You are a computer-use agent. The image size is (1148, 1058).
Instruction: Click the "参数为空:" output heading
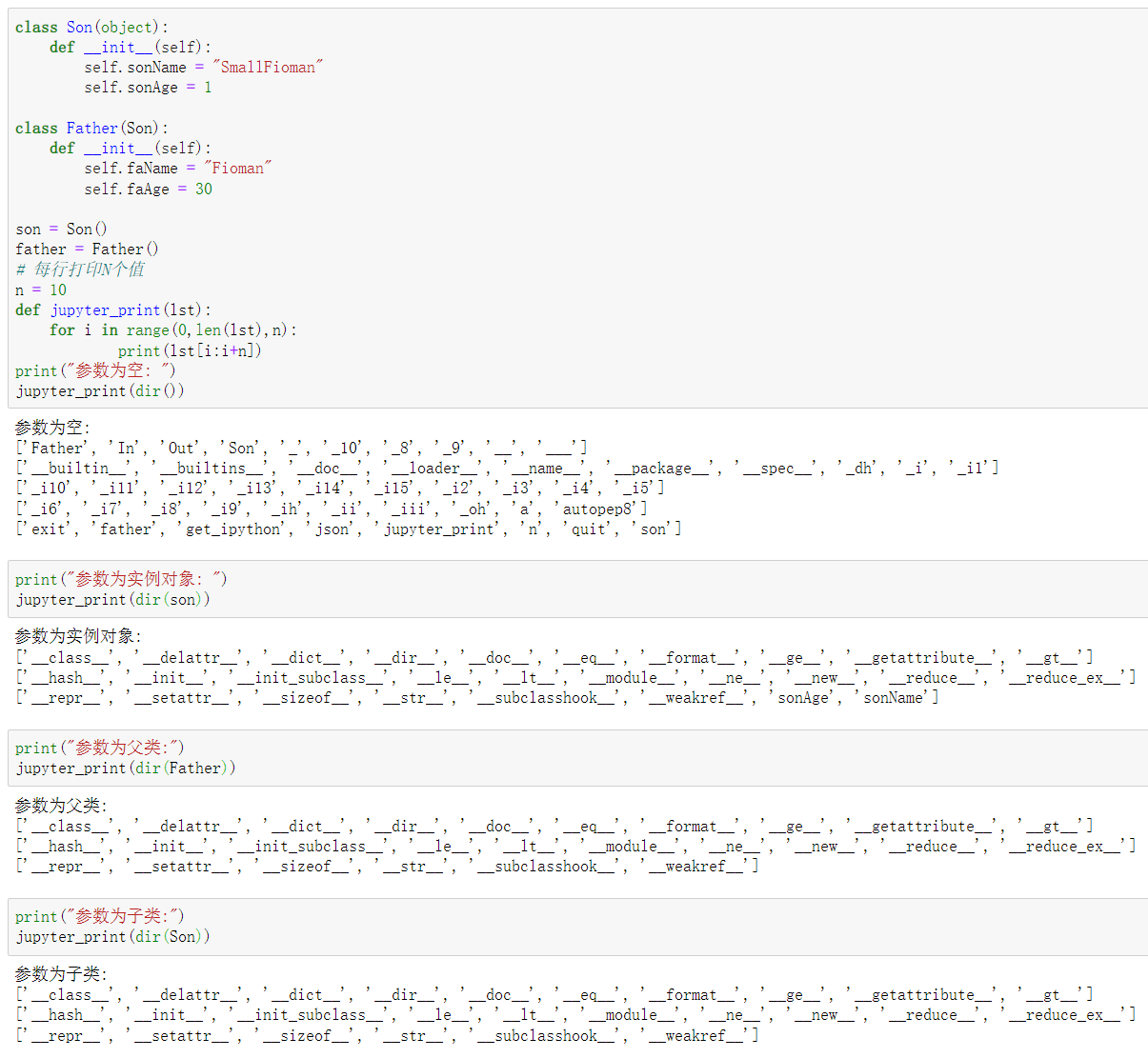click(52, 428)
